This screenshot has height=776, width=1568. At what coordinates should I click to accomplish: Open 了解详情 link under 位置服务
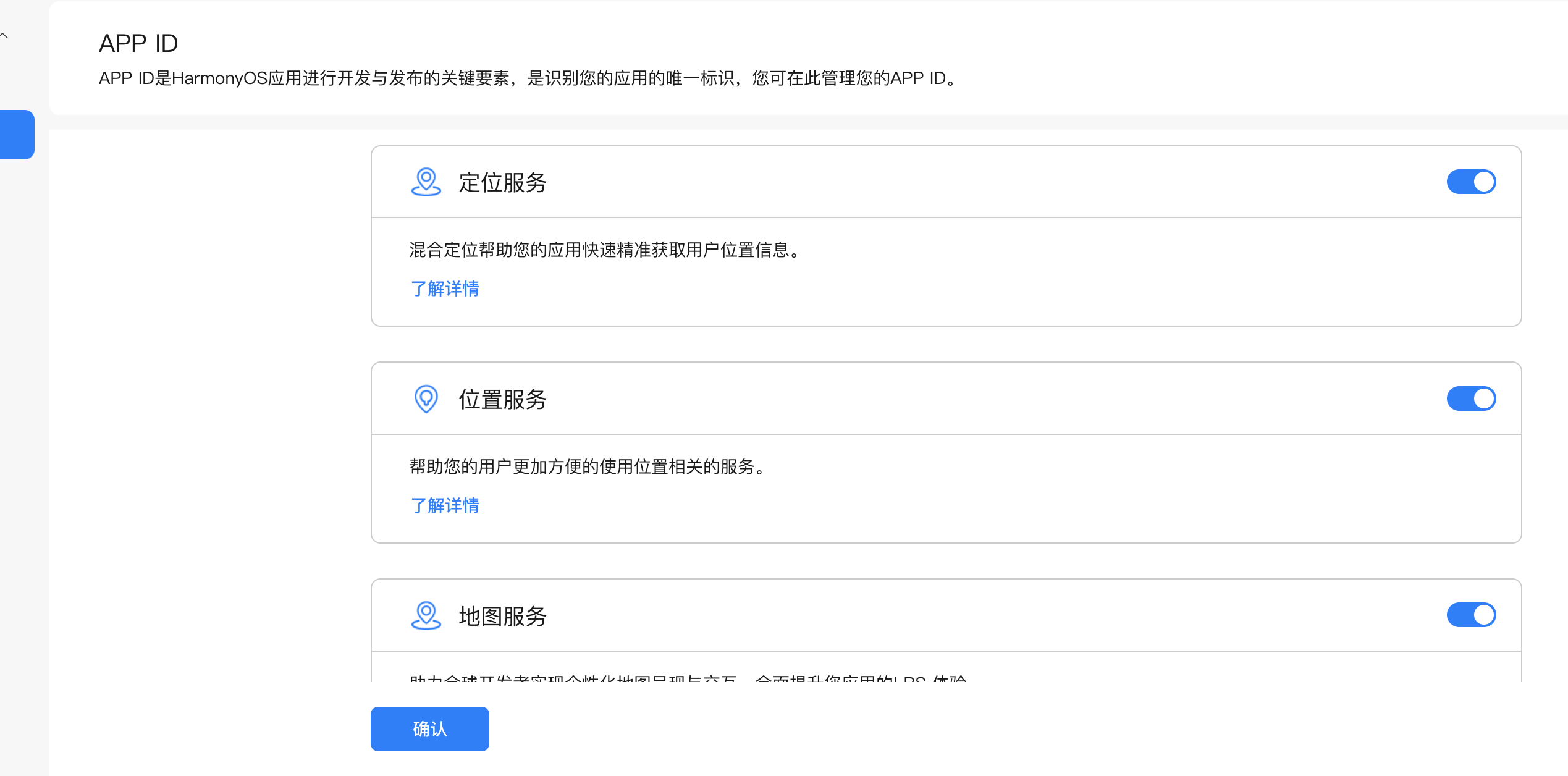tap(445, 506)
